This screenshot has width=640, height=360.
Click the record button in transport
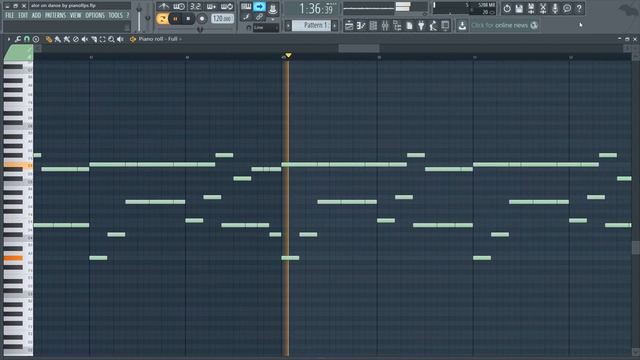pyautogui.click(x=202, y=19)
